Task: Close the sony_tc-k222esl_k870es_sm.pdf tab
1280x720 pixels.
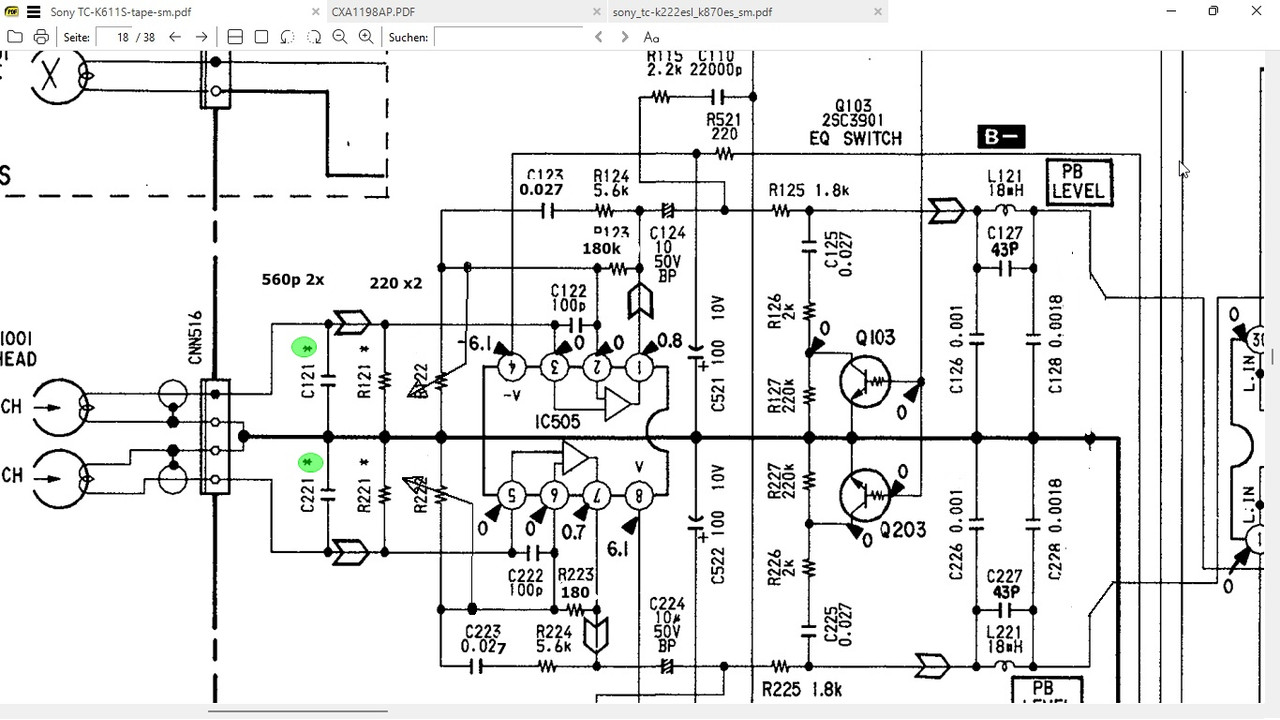Action: [x=878, y=12]
